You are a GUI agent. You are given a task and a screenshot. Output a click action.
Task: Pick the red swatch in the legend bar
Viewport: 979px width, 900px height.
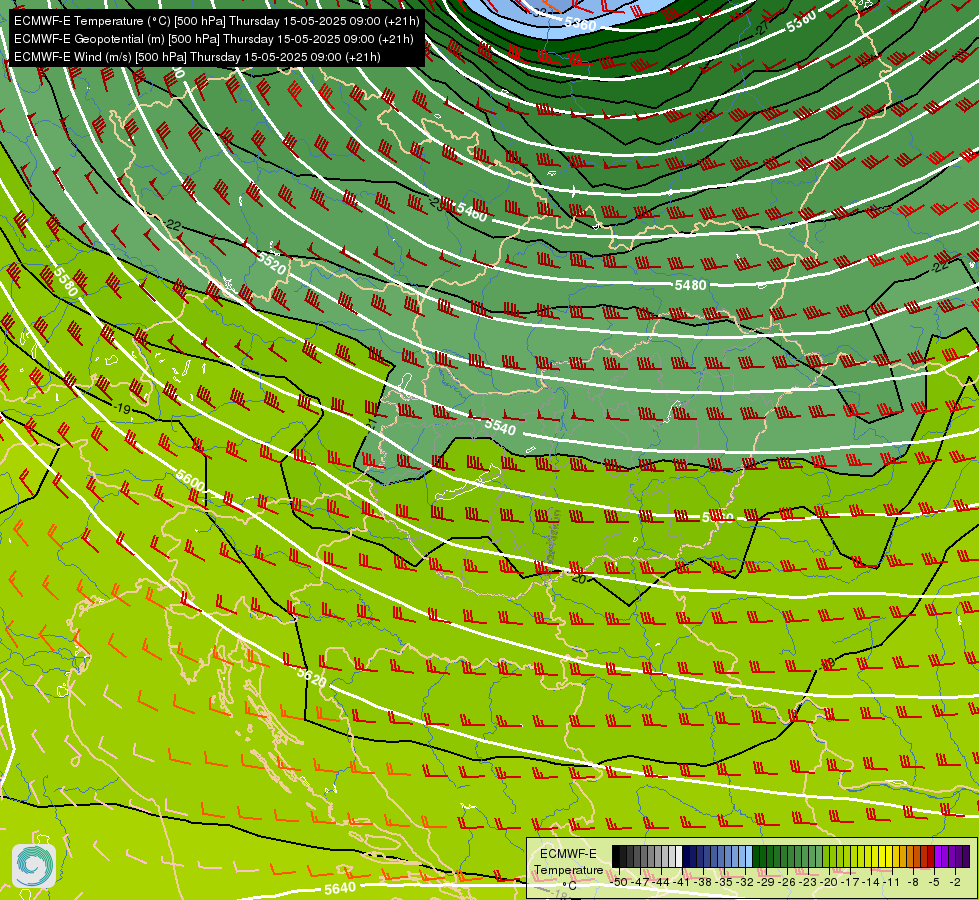[932, 856]
